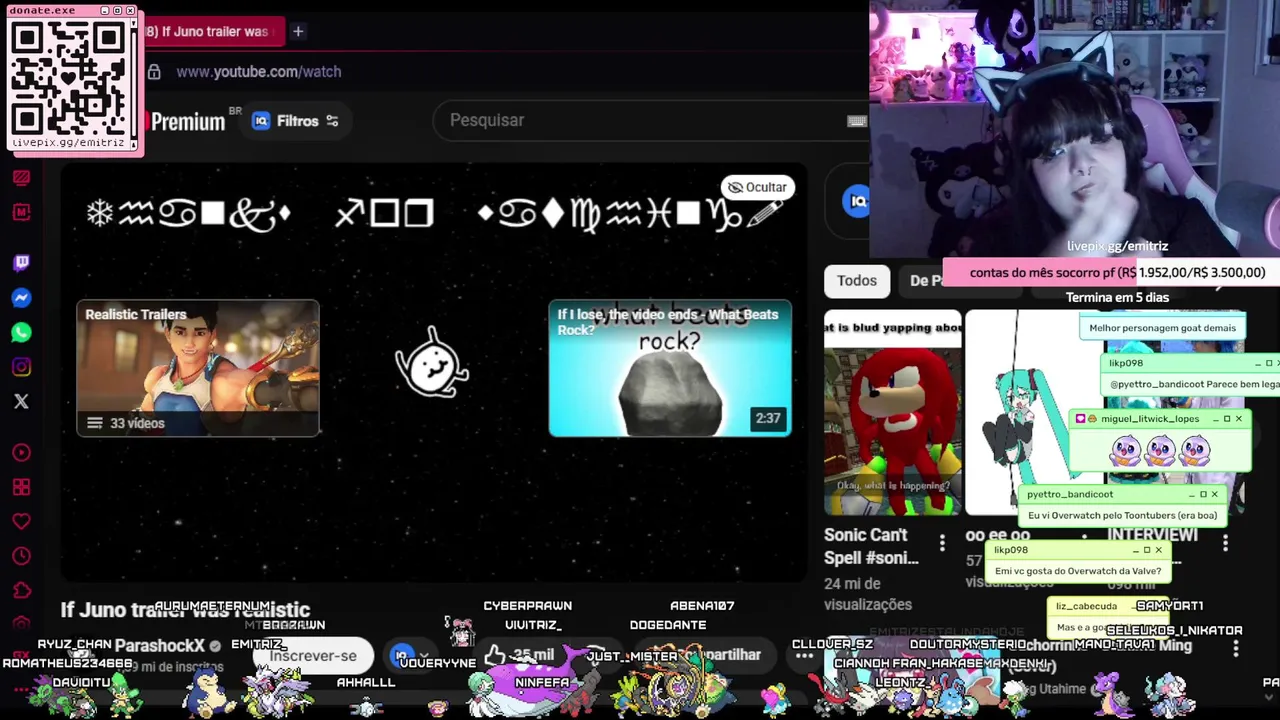Viewport: 1280px width, 720px height.
Task: Open the Realistic Trailers playlist card
Action: (x=198, y=368)
